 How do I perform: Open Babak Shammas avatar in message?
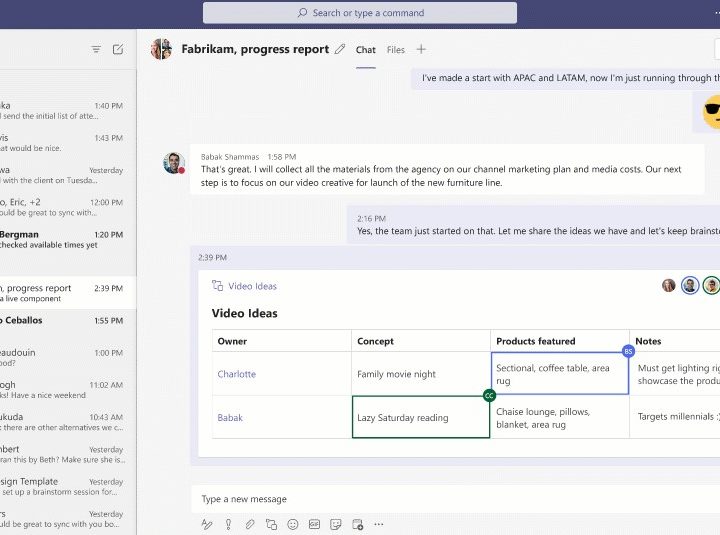click(174, 163)
